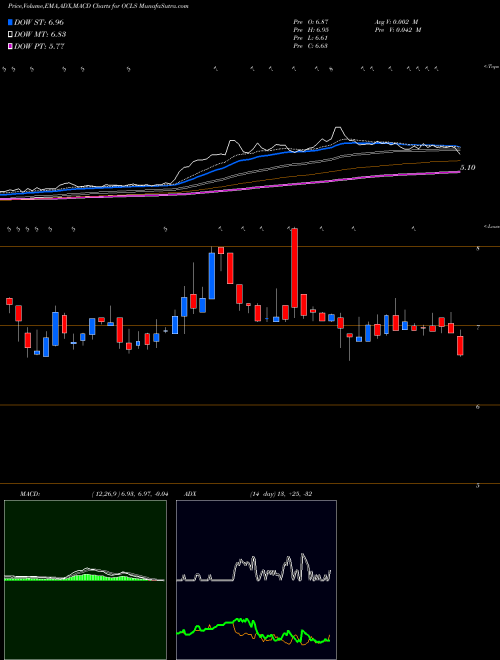Click the ADX '(14 day) 18, +25, -32' values

281,494
